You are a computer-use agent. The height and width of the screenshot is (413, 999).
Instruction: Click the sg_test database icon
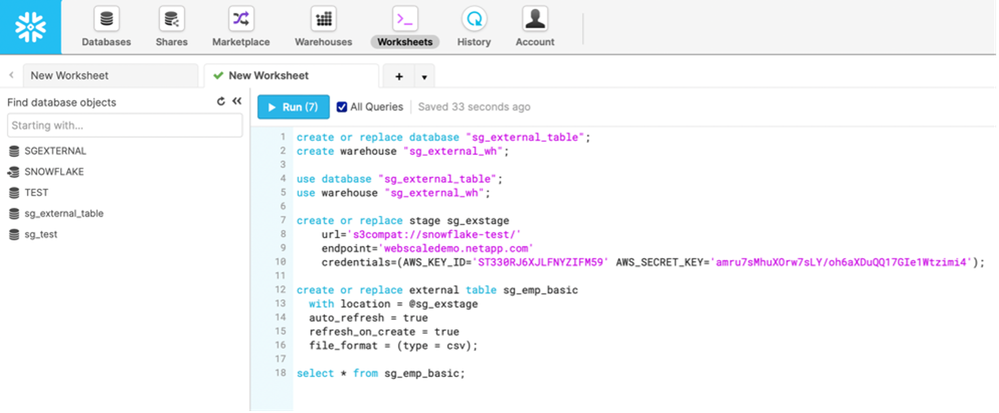(x=13, y=235)
